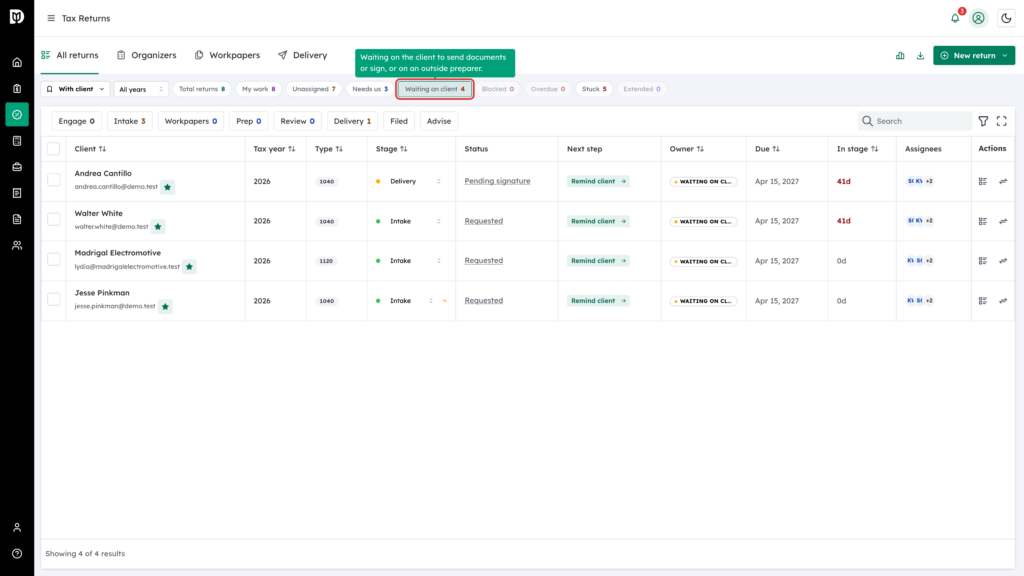
Task: Toggle dark mode moon icon
Action: click(1006, 18)
